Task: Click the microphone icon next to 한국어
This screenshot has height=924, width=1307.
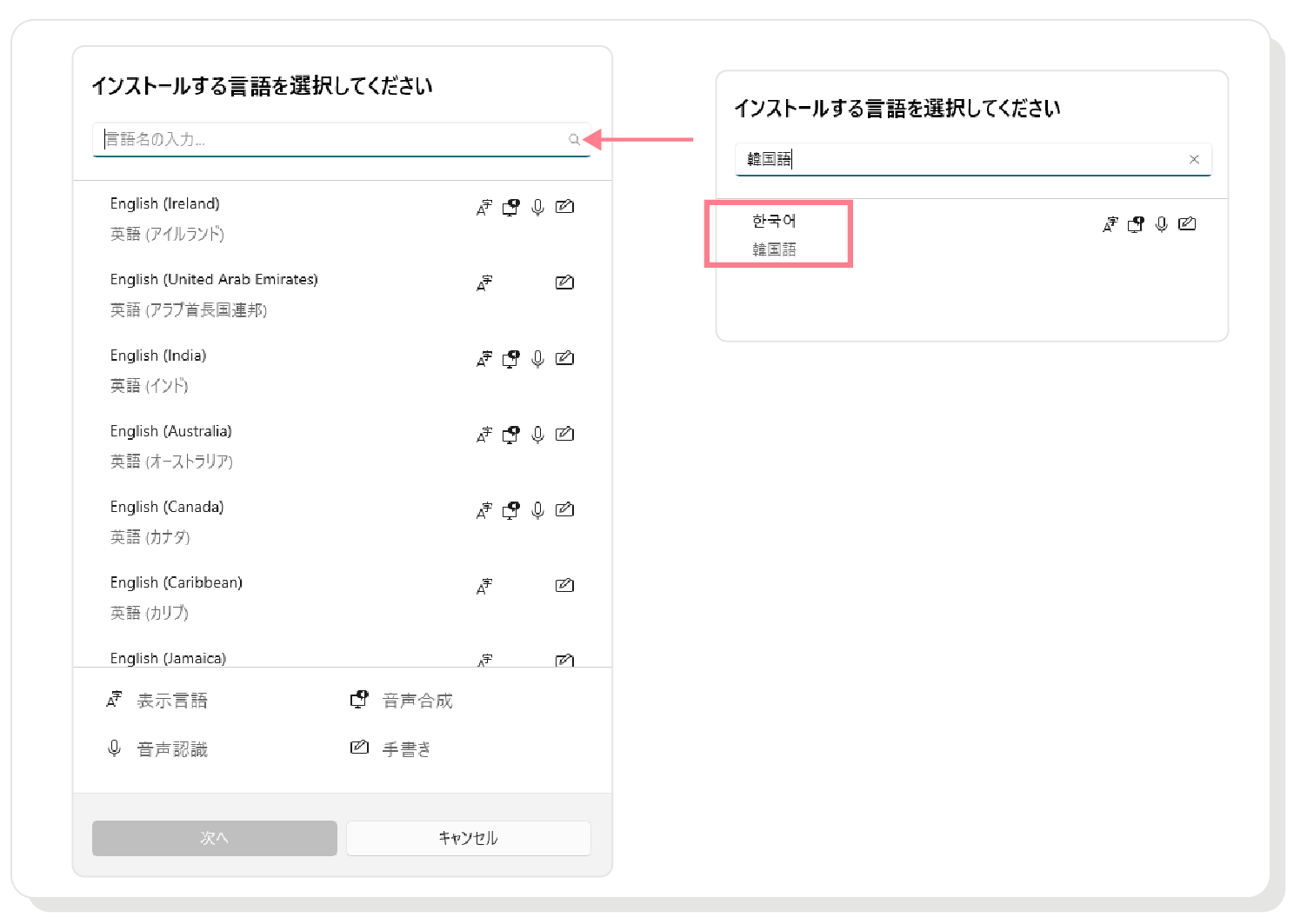Action: pos(1161,223)
